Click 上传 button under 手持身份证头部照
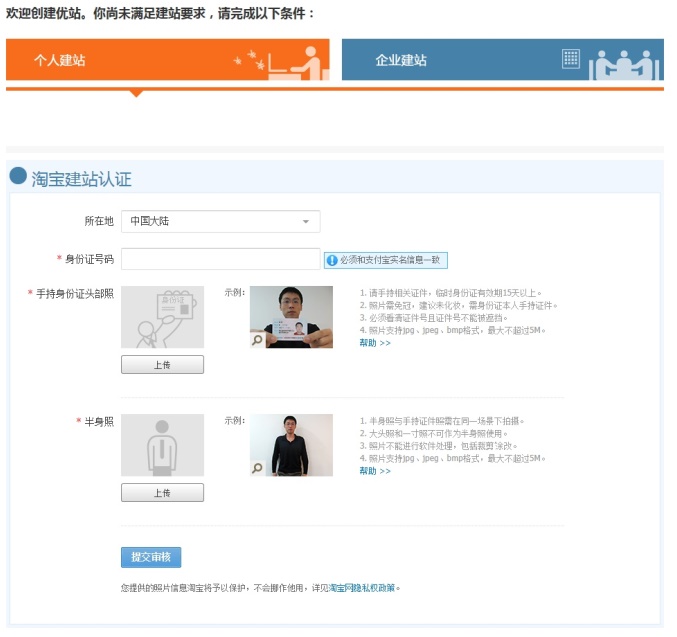The height and width of the screenshot is (637, 677). [162, 365]
